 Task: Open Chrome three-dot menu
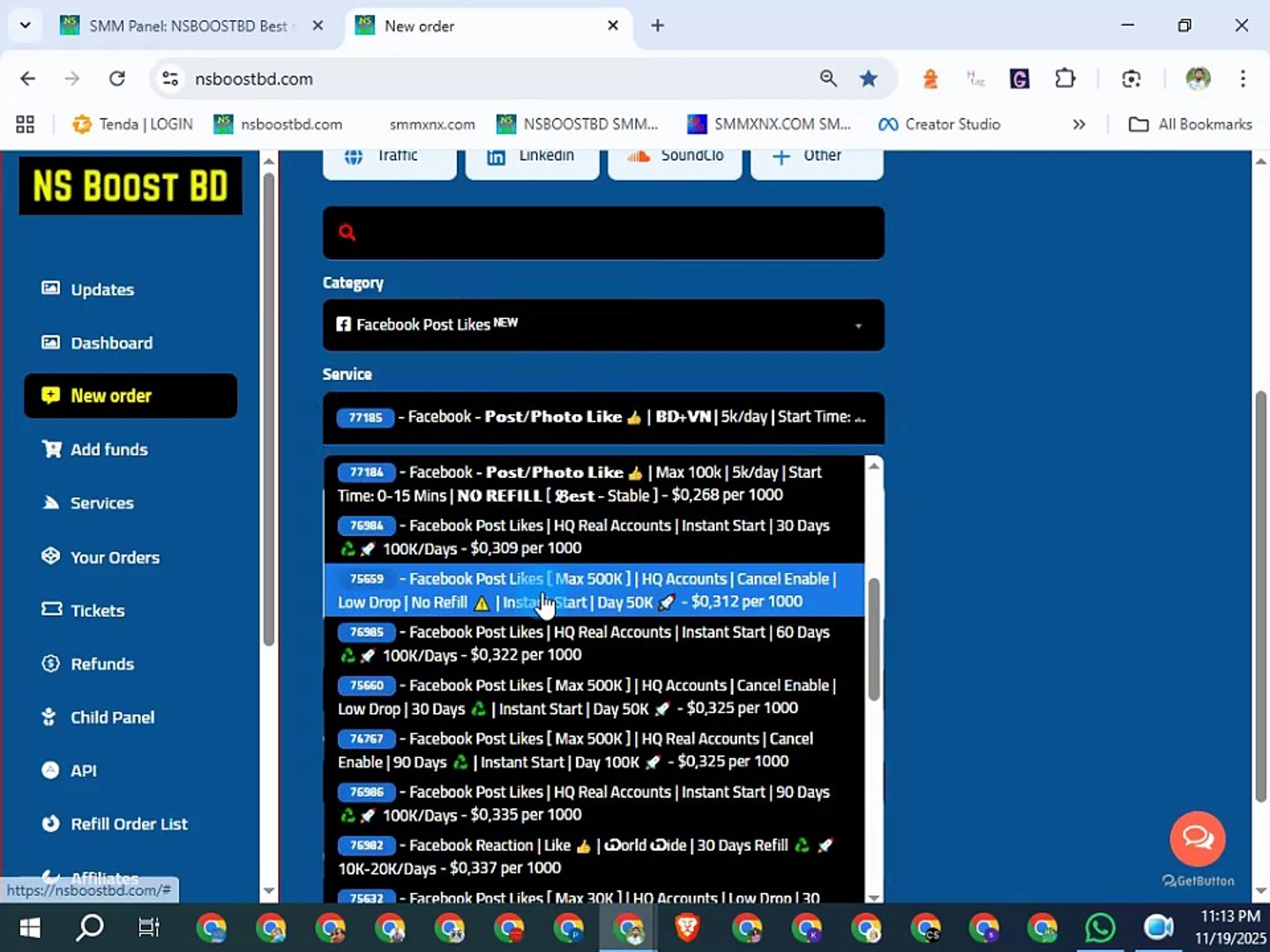point(1243,78)
